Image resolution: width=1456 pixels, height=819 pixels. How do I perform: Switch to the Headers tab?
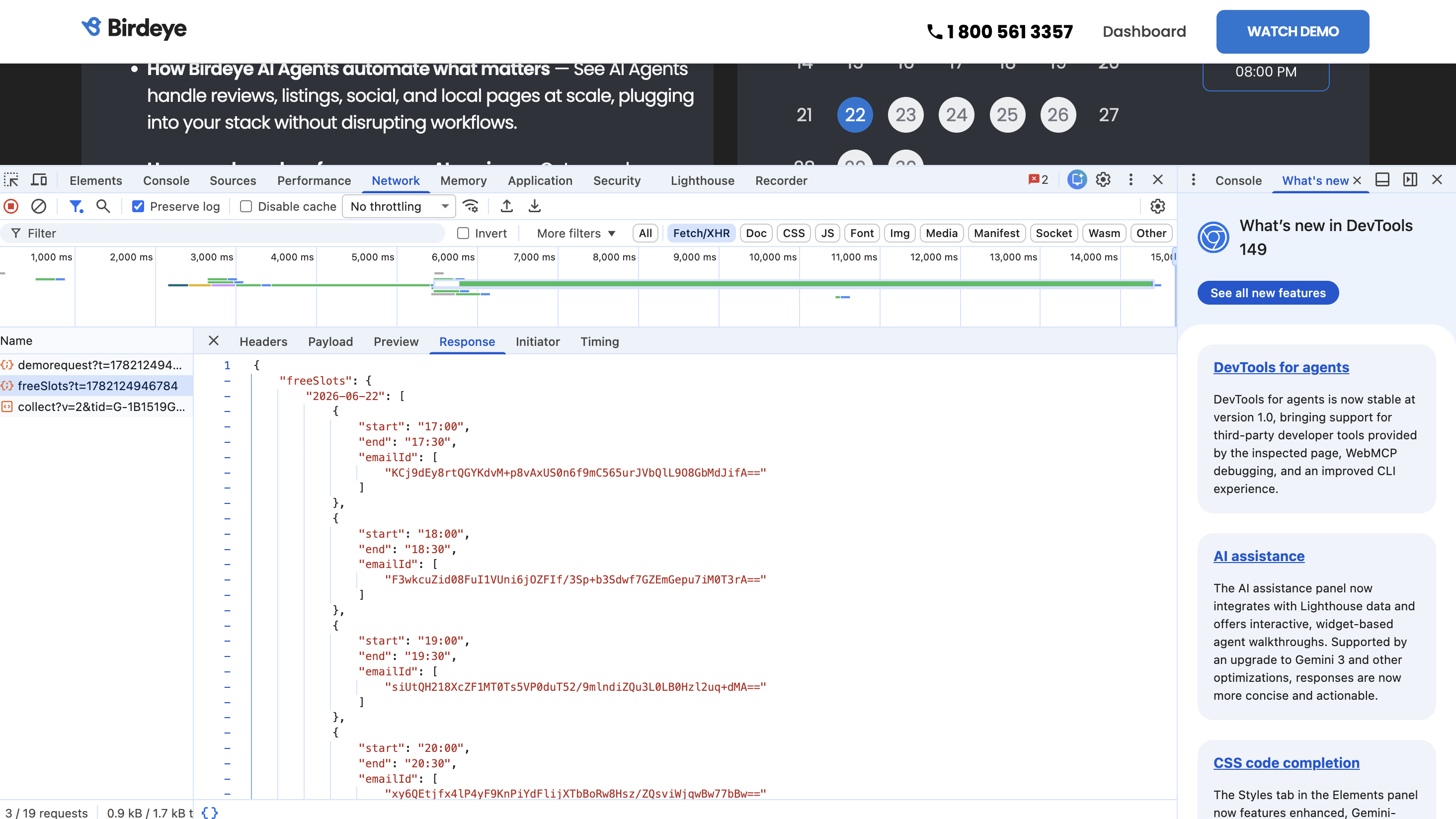(x=263, y=341)
